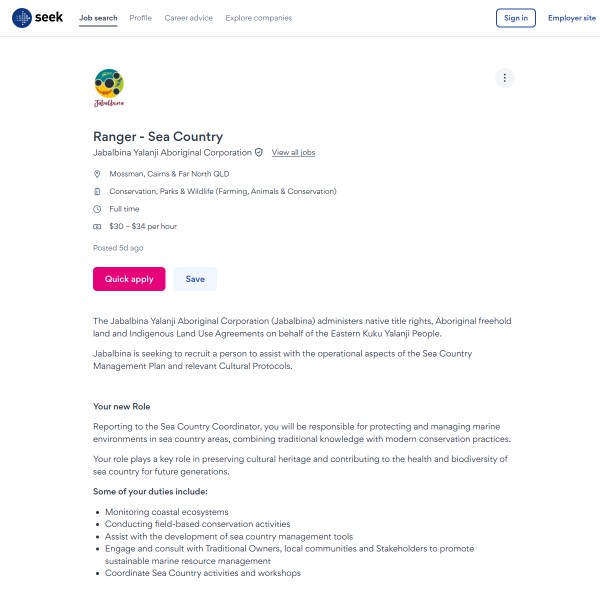600x600 pixels.
Task: Click the full time clock icon
Action: coord(97,209)
